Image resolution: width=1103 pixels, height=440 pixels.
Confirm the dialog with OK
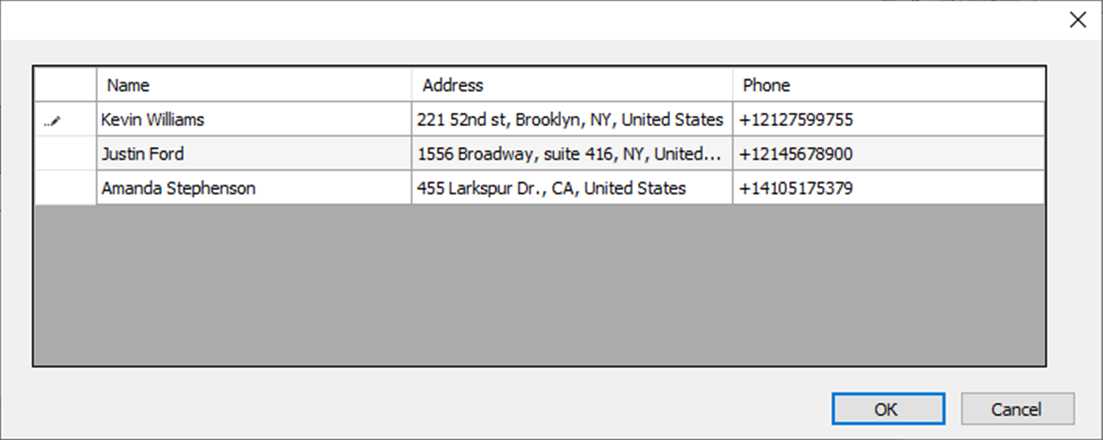pos(888,409)
